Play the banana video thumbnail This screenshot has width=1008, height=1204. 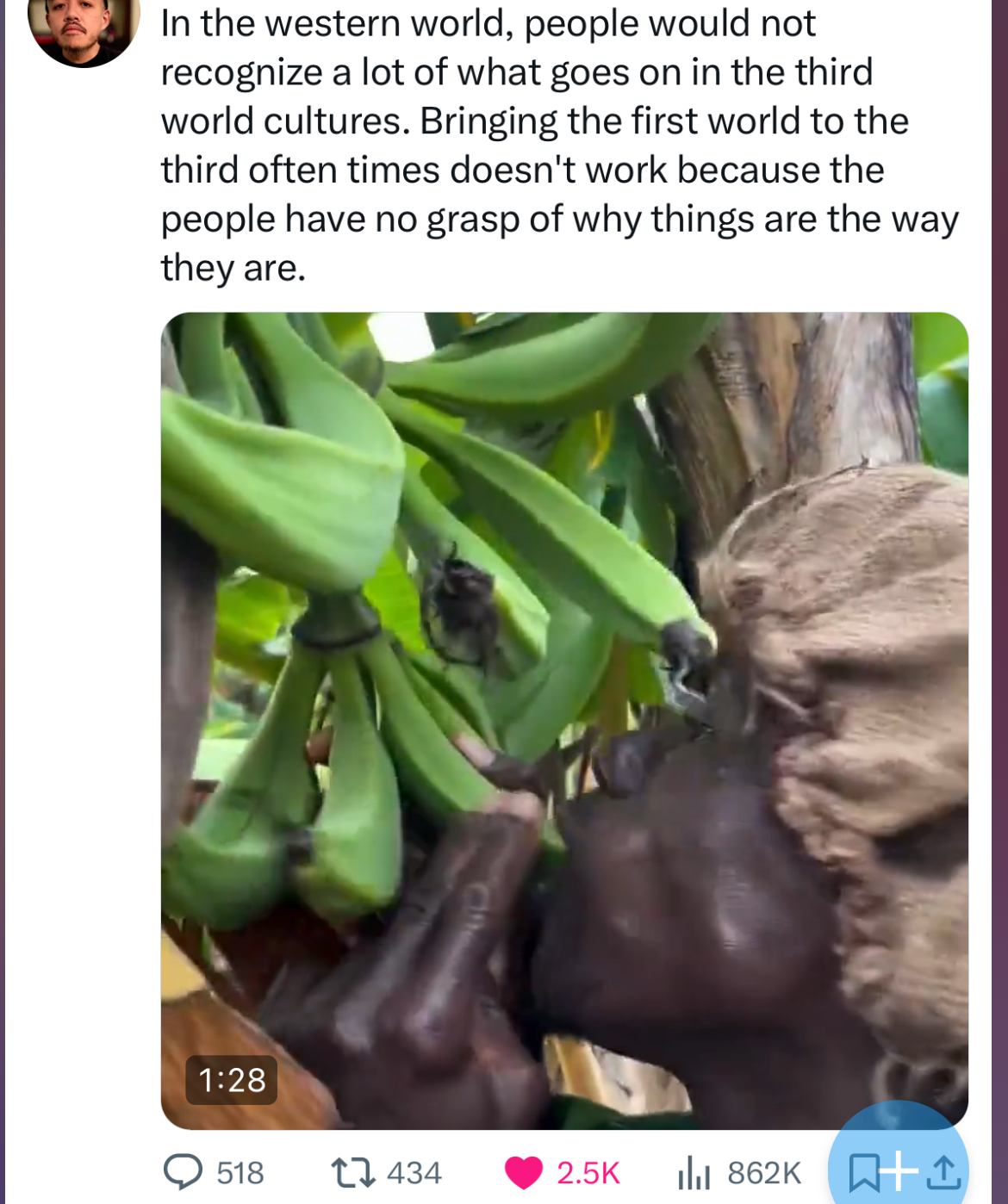pyautogui.click(x=564, y=720)
